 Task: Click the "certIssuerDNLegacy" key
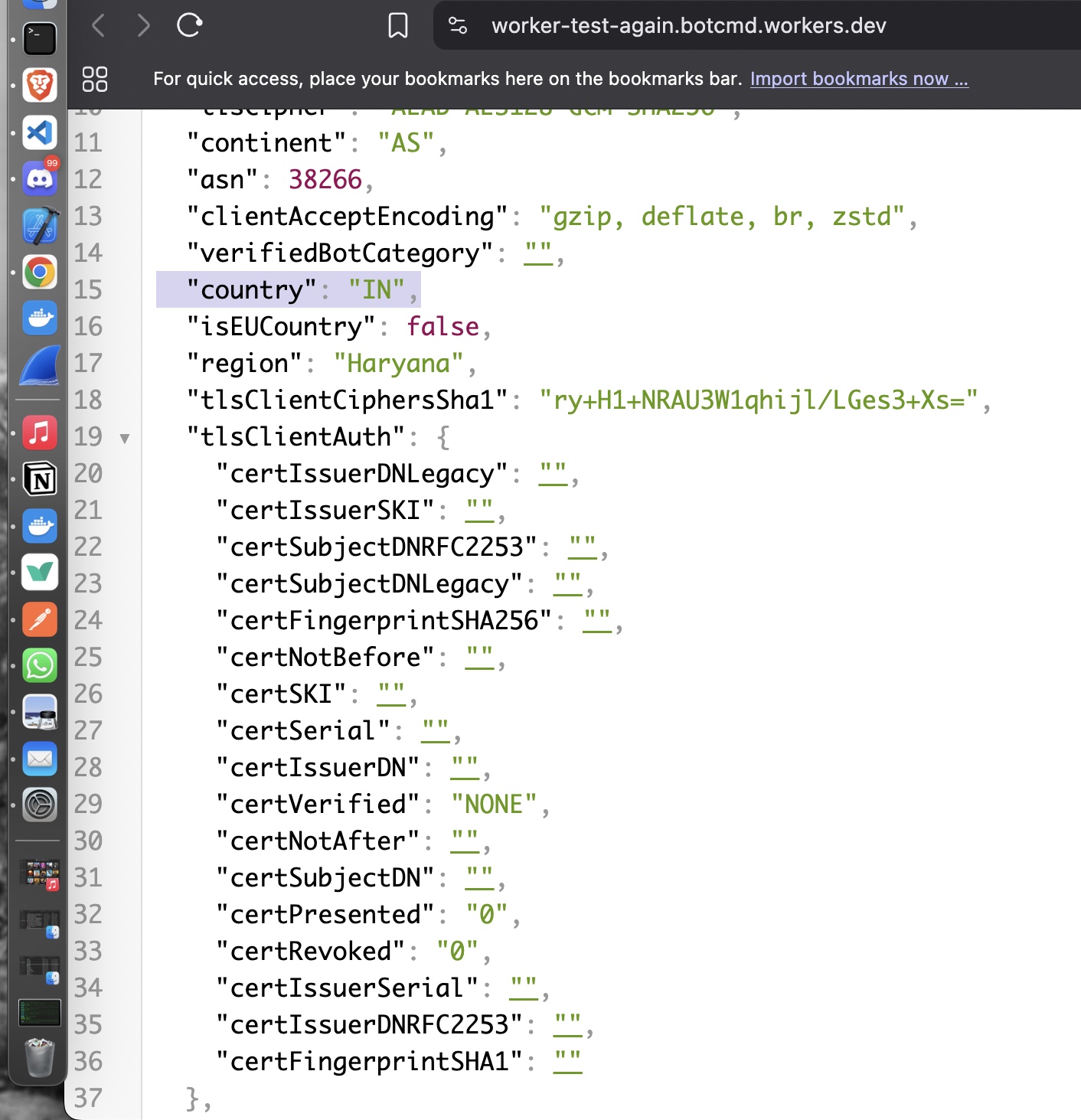[362, 474]
